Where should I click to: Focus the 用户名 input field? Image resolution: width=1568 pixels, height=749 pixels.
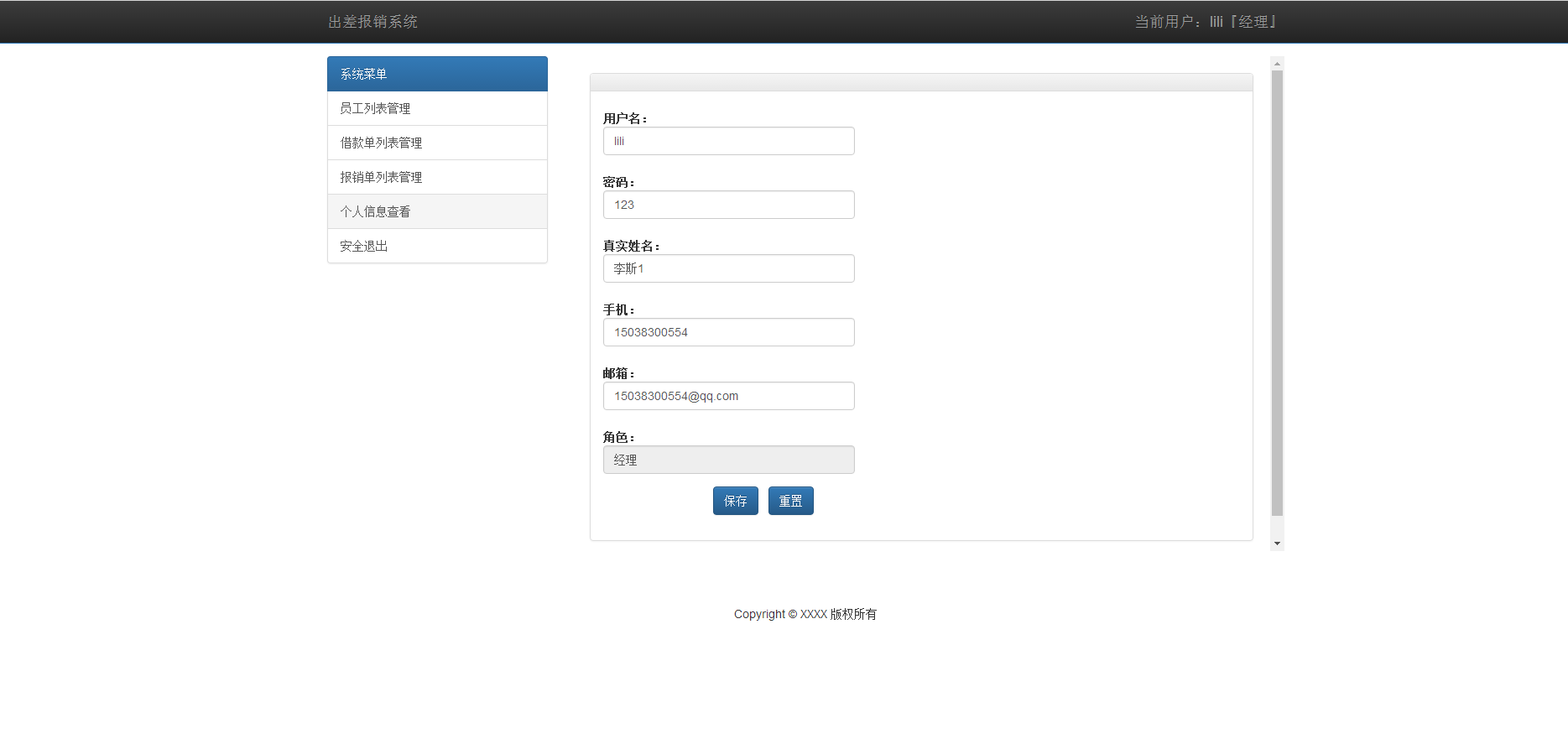[x=729, y=141]
